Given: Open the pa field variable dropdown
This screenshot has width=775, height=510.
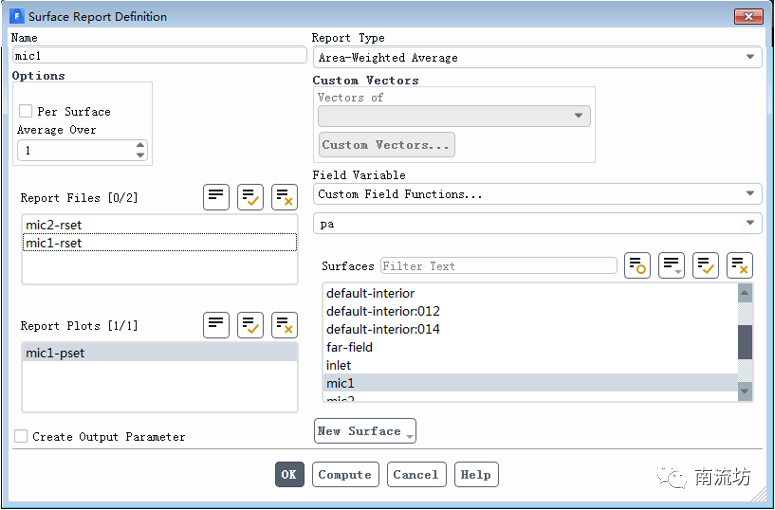Looking at the screenshot, I should coord(538,224).
